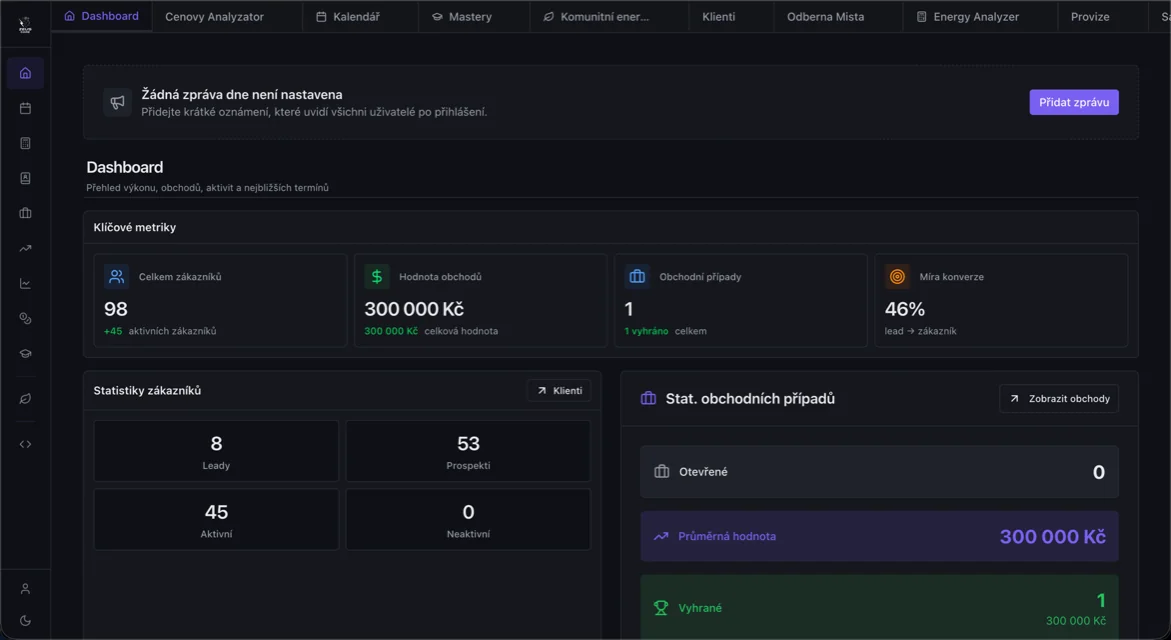This screenshot has height=640, width=1171.
Task: Open the Odberna Mista tab
Action: 825,16
